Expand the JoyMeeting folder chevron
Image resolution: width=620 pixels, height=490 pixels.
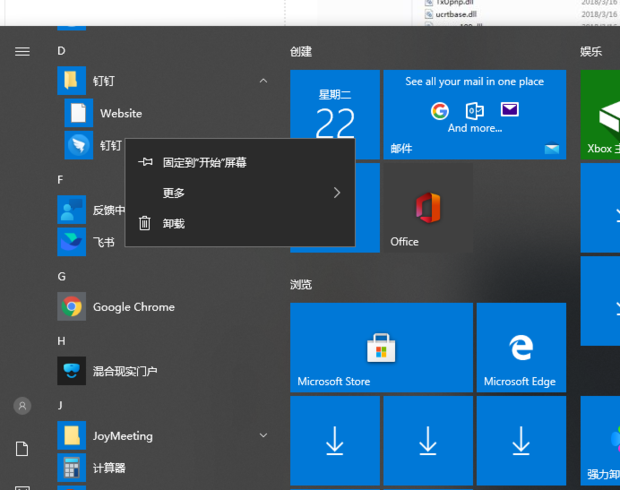point(263,435)
